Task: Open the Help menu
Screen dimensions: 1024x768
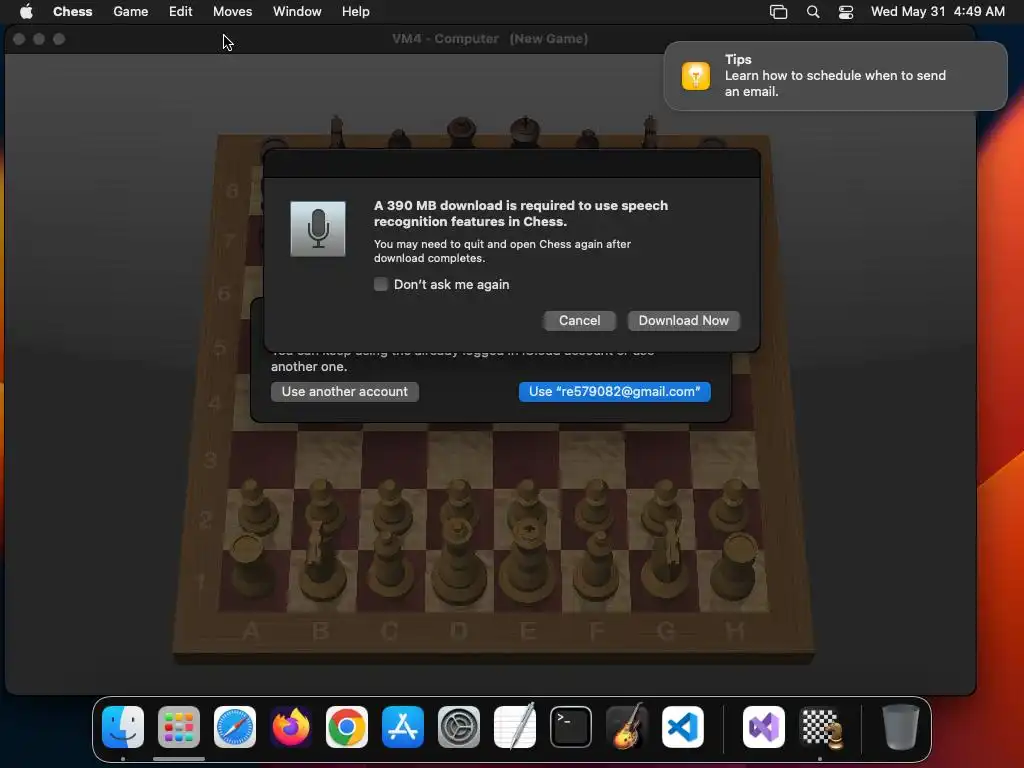Action: [x=356, y=12]
